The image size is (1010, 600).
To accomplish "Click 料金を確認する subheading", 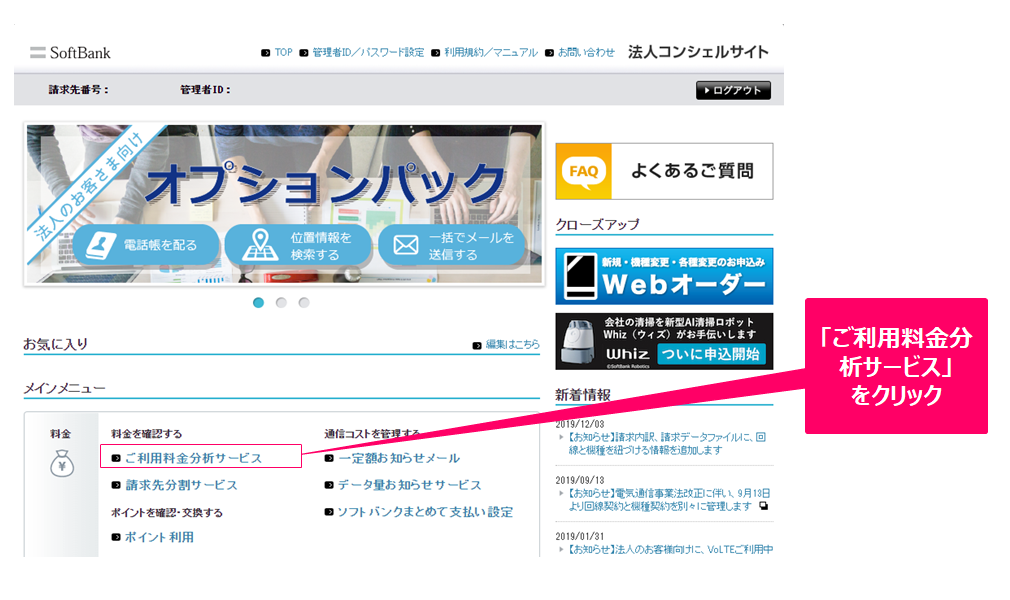I will coord(146,434).
